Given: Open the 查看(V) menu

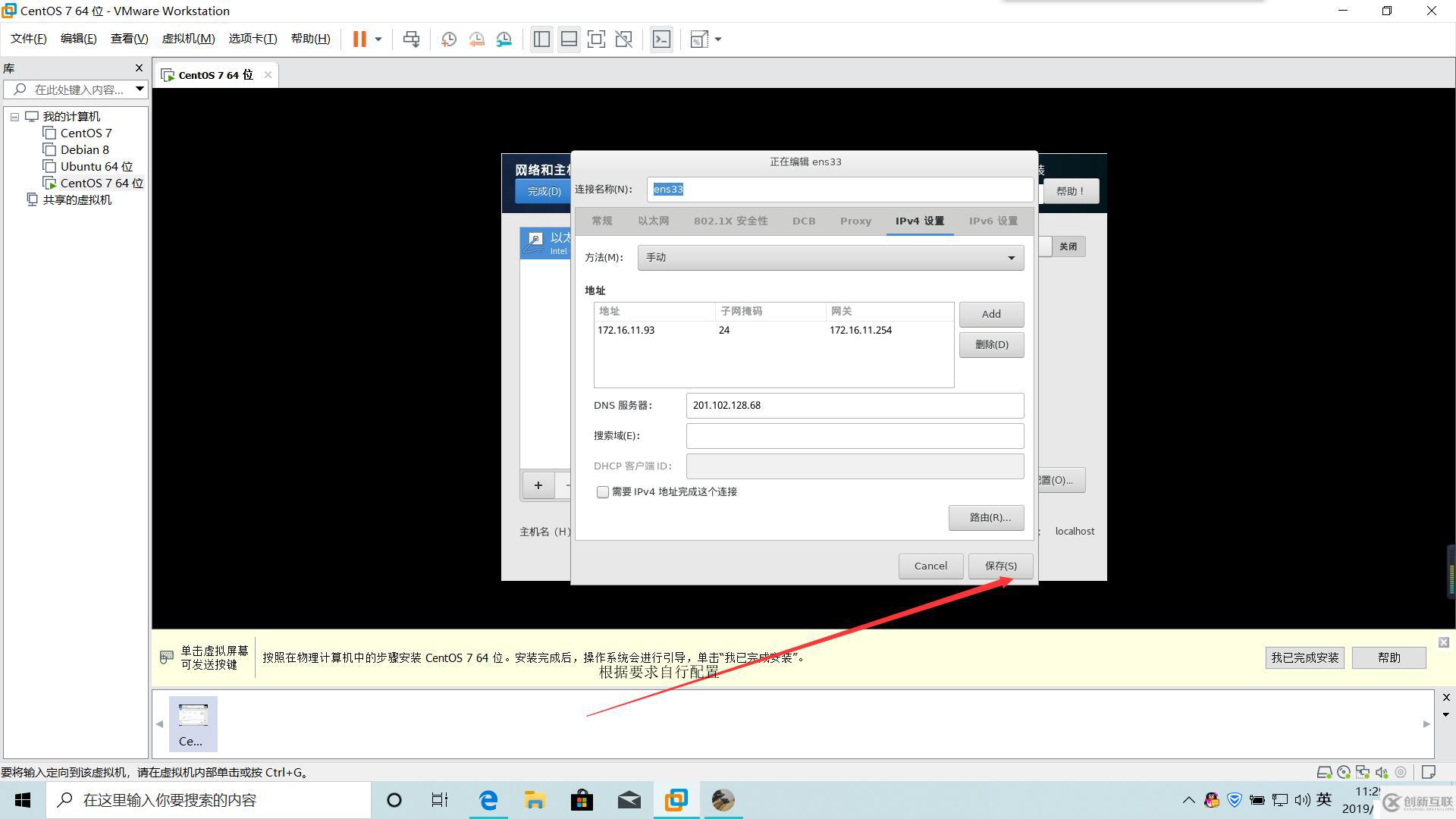Looking at the screenshot, I should point(129,39).
